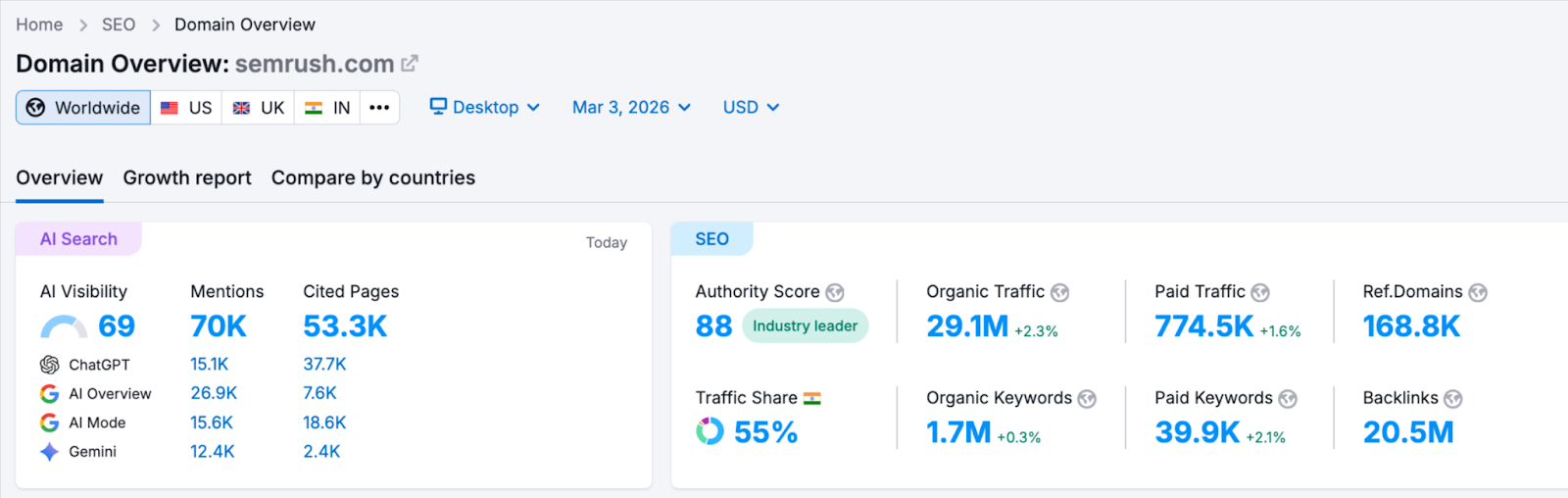Click the AI Visibility gauge arc
This screenshot has width=1568, height=498.
click(x=64, y=326)
